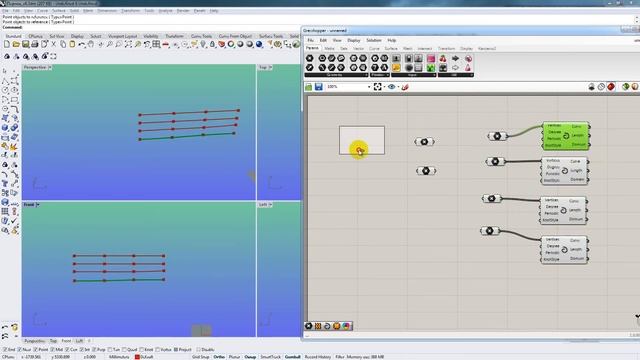
Task: Click the Point parameter icon in Grasshopper Params
Action: coord(310,58)
